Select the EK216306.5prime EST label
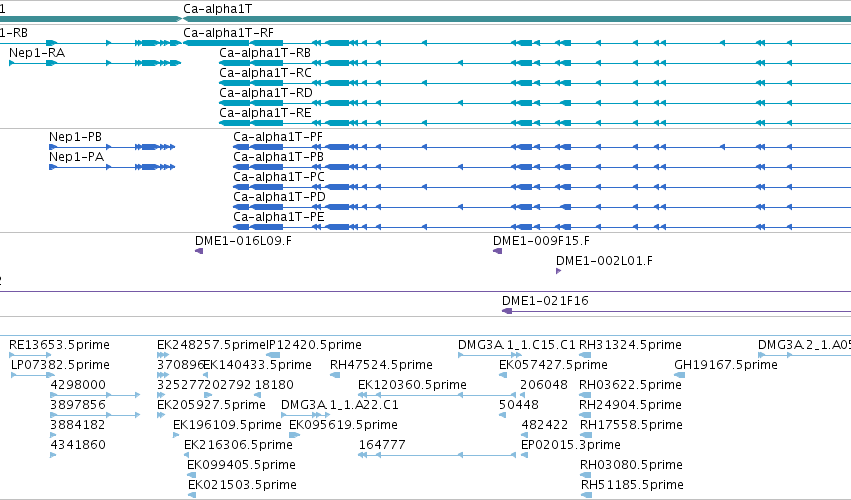The height and width of the screenshot is (500, 851). [238, 446]
